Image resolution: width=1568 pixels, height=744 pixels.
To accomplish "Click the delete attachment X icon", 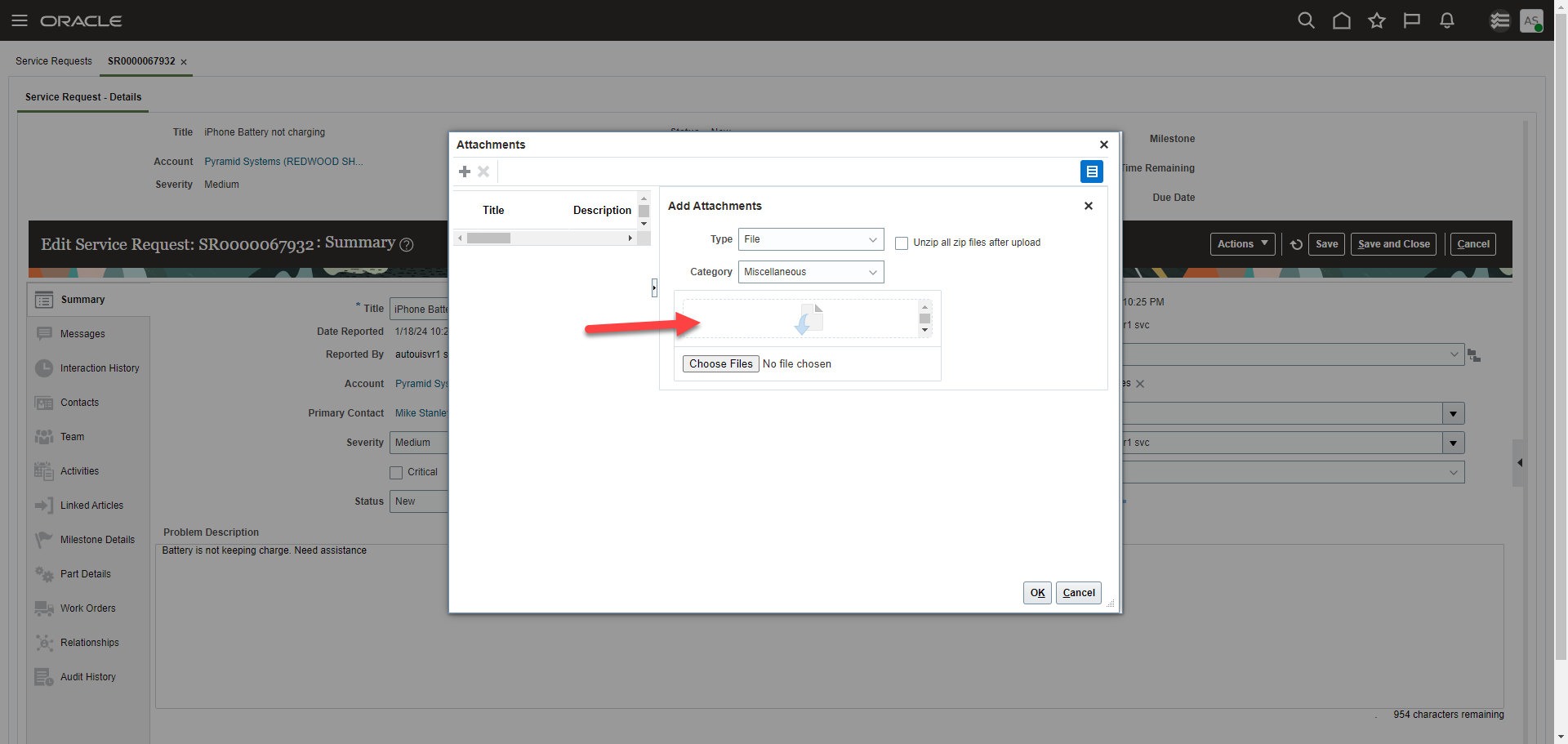I will tap(483, 172).
